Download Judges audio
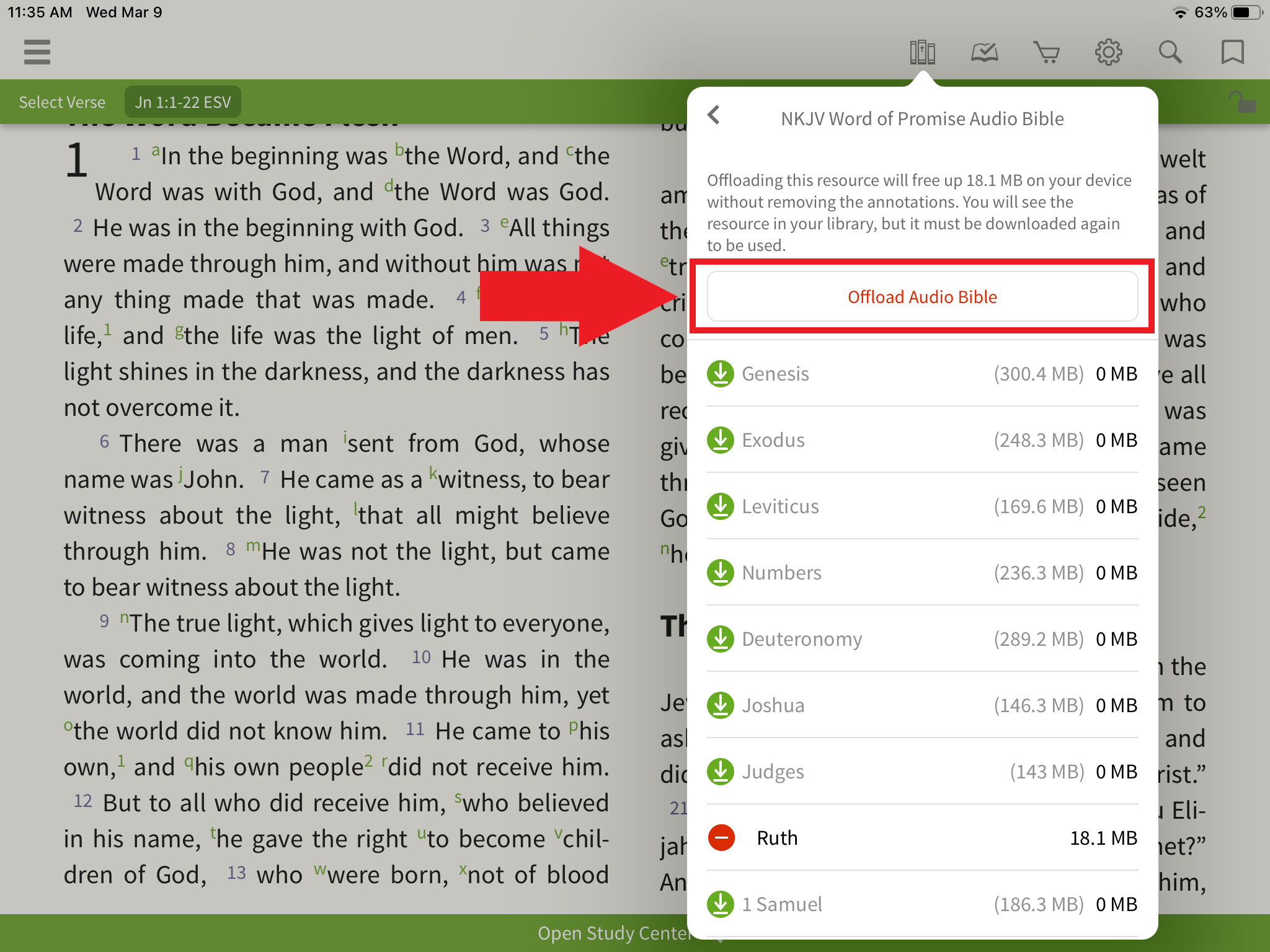Viewport: 1270px width, 952px height. (x=721, y=772)
